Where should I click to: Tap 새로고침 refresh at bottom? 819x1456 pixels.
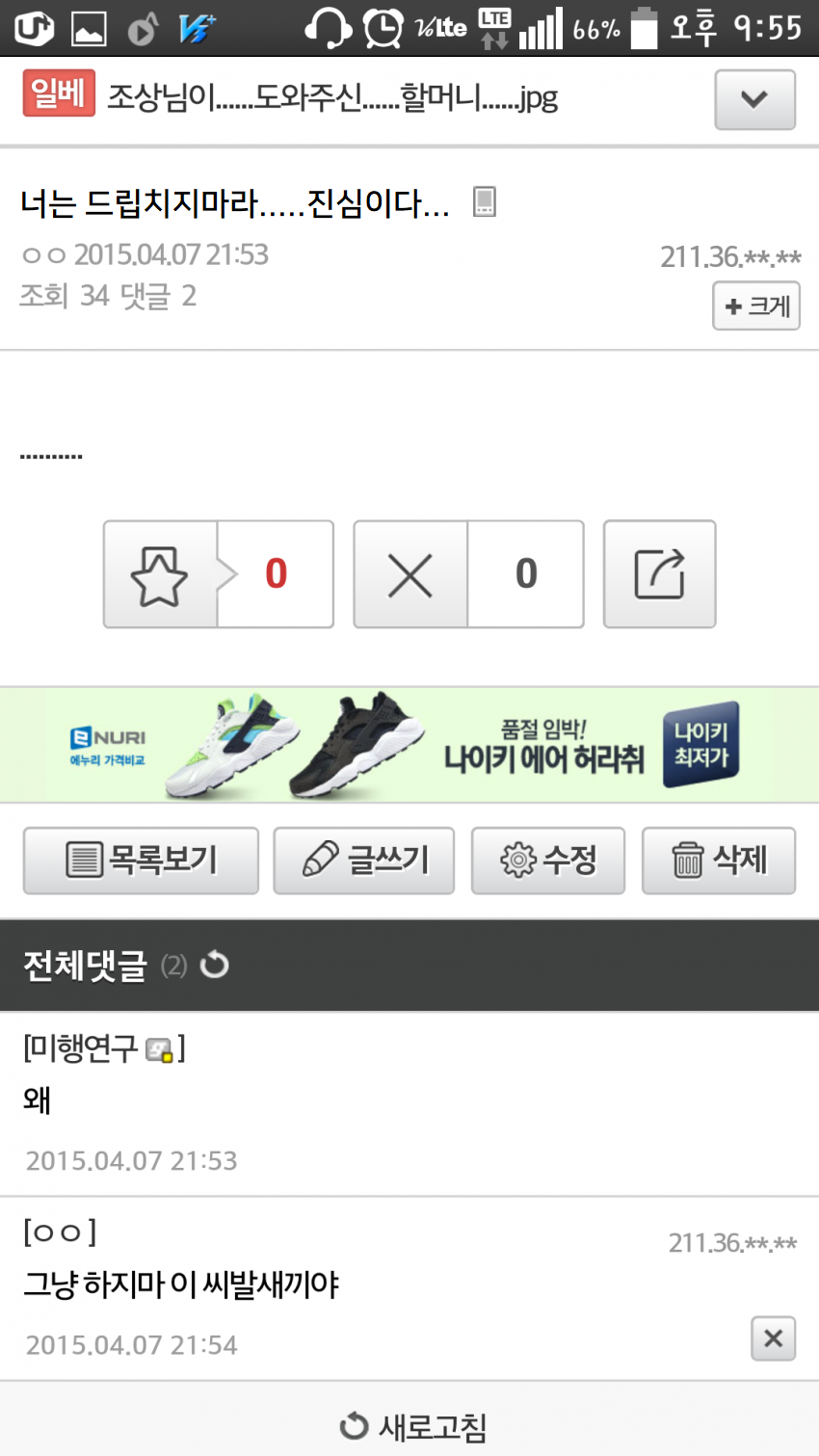413,1426
